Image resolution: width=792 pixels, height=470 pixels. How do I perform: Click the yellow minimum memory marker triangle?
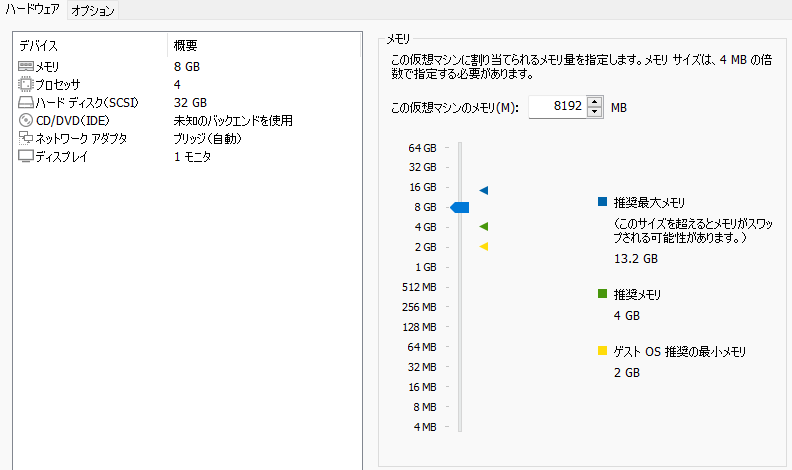click(484, 246)
